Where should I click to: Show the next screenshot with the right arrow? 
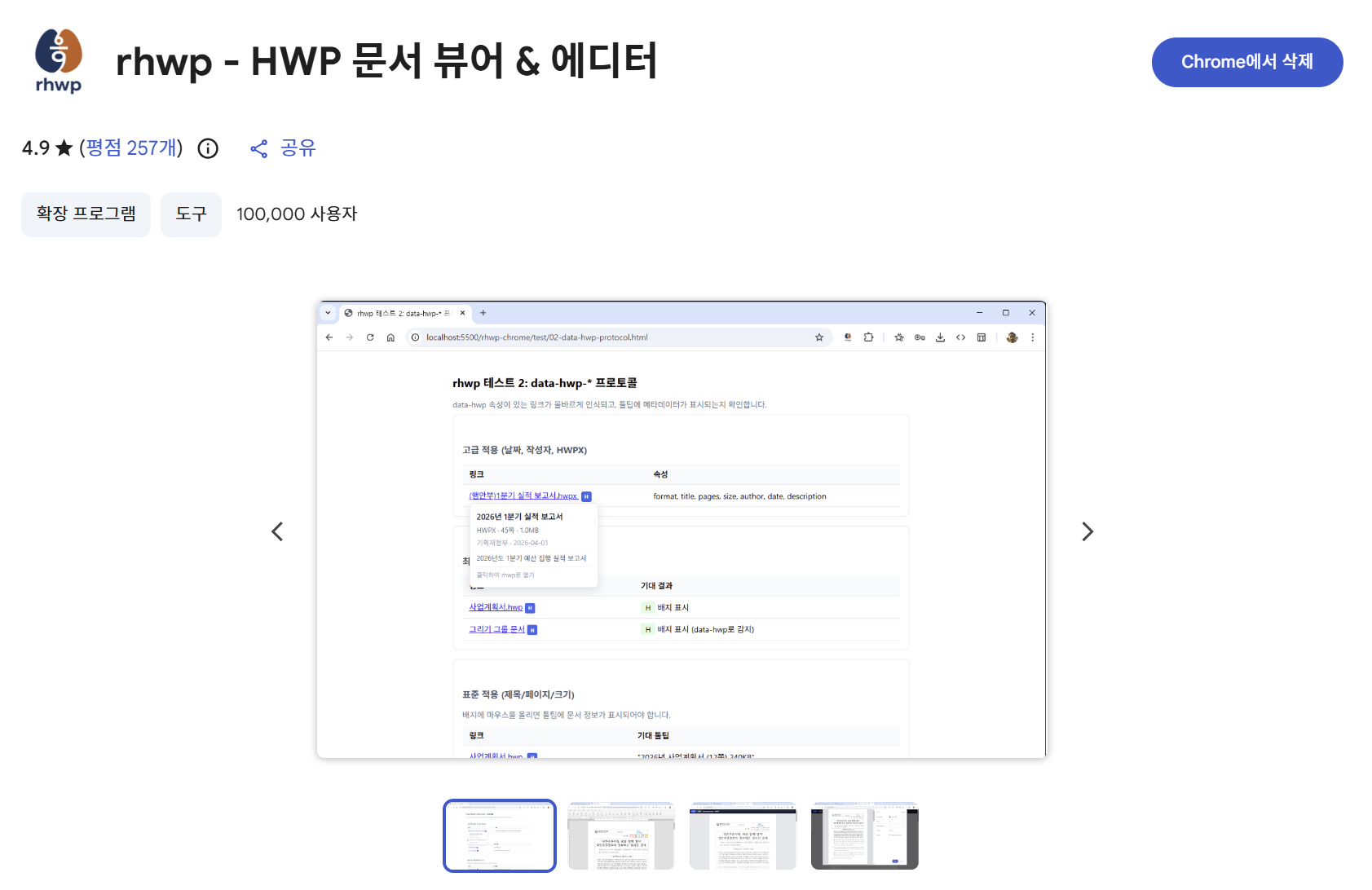coord(1087,531)
